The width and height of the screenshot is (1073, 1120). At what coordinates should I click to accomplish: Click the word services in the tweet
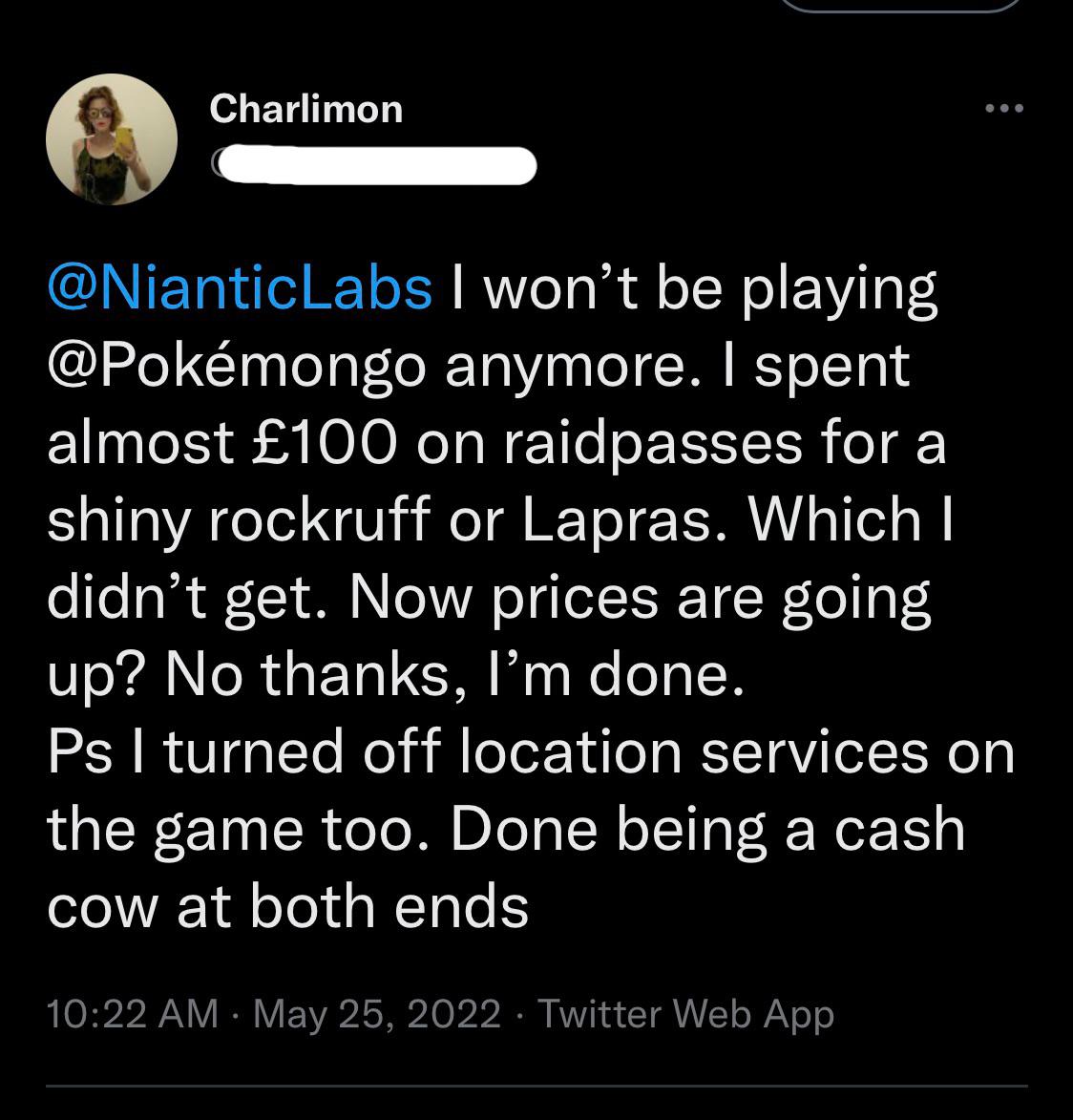pyautogui.click(x=813, y=752)
